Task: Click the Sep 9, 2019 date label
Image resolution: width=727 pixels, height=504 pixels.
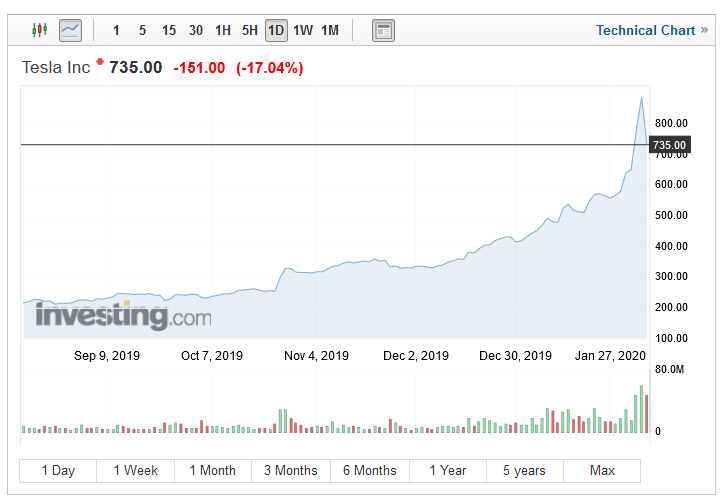Action: pyautogui.click(x=107, y=356)
